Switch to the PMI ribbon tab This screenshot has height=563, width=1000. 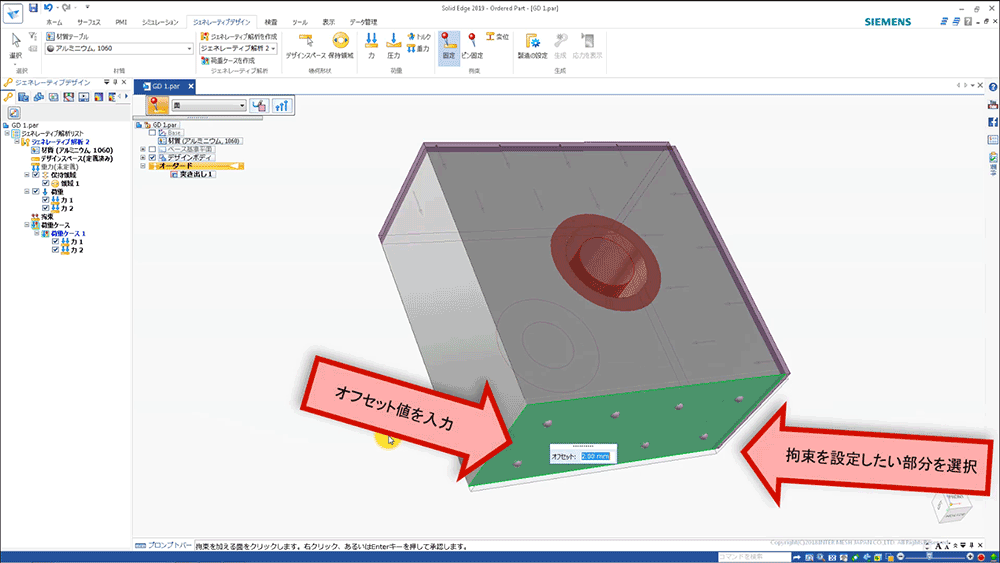click(121, 22)
